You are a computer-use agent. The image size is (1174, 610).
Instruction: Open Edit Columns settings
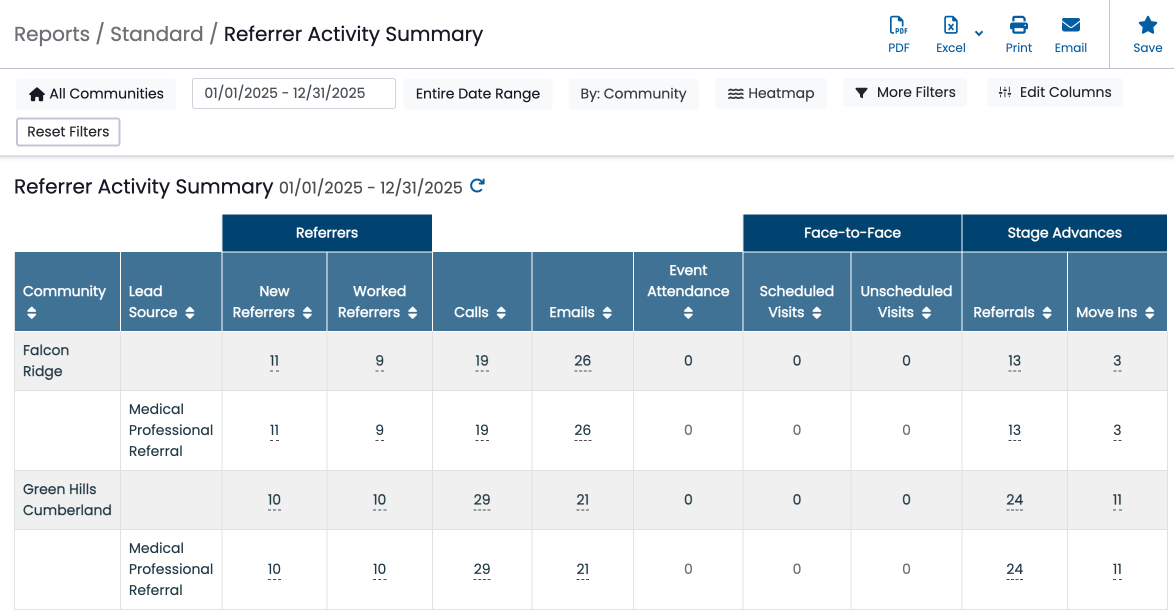point(1054,93)
